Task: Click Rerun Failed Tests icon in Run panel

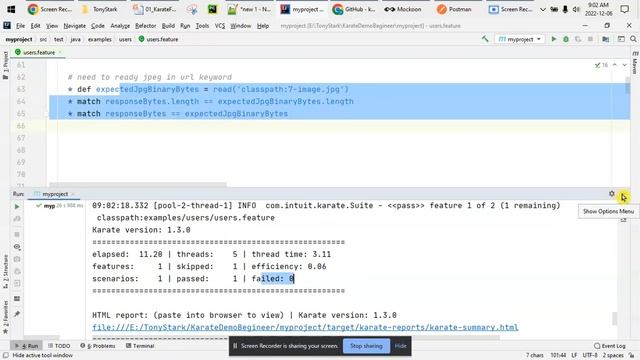Action: 17,219
